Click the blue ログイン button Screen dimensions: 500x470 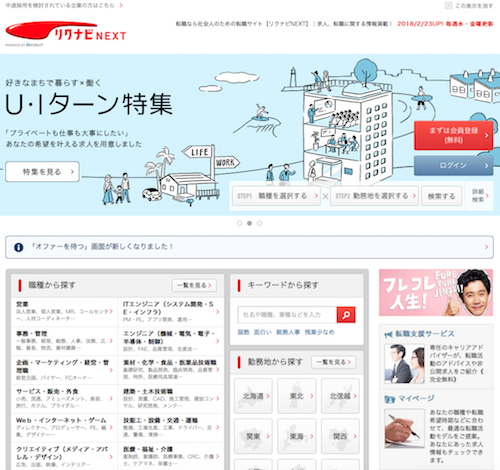[x=454, y=165]
